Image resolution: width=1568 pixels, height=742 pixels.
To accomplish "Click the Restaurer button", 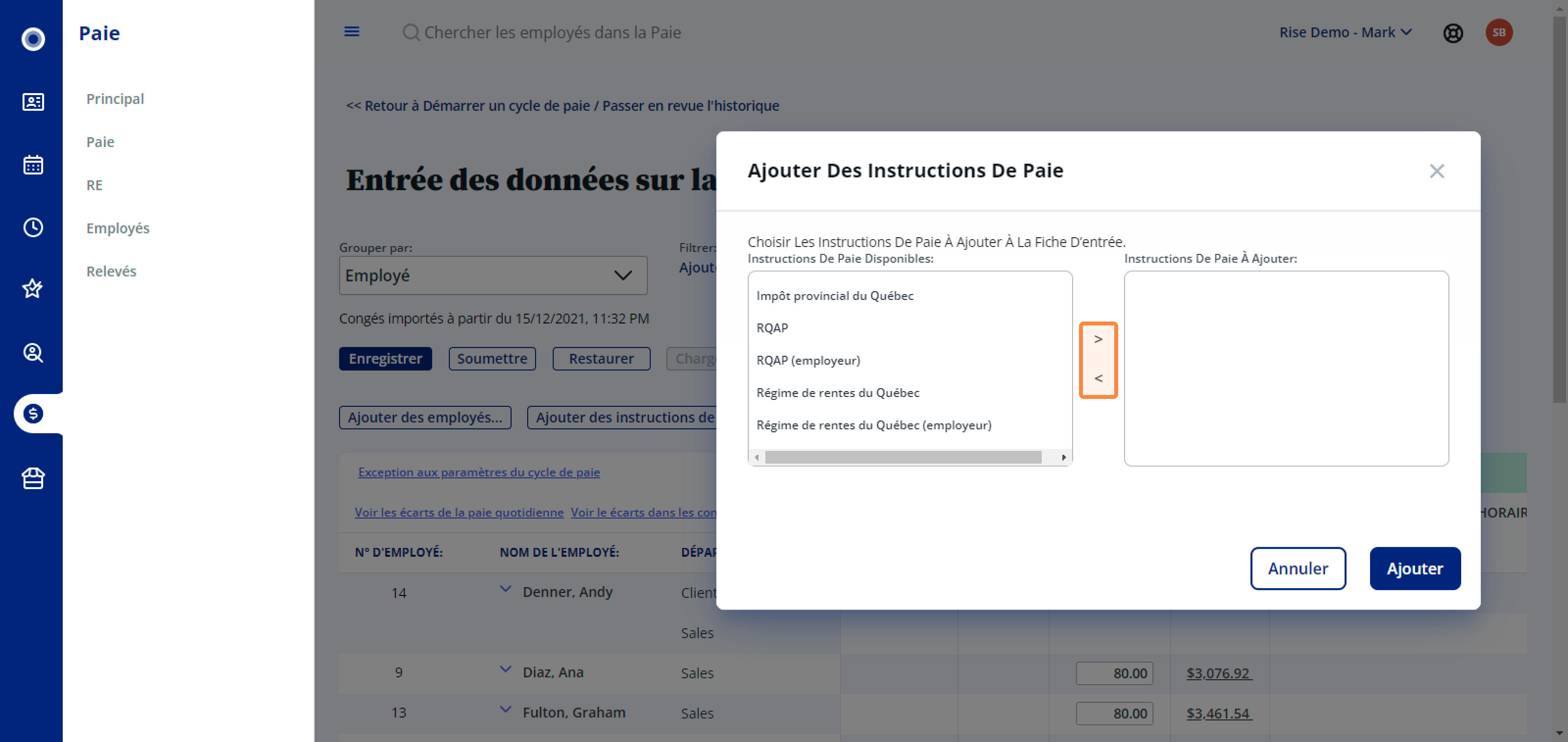I will (601, 359).
